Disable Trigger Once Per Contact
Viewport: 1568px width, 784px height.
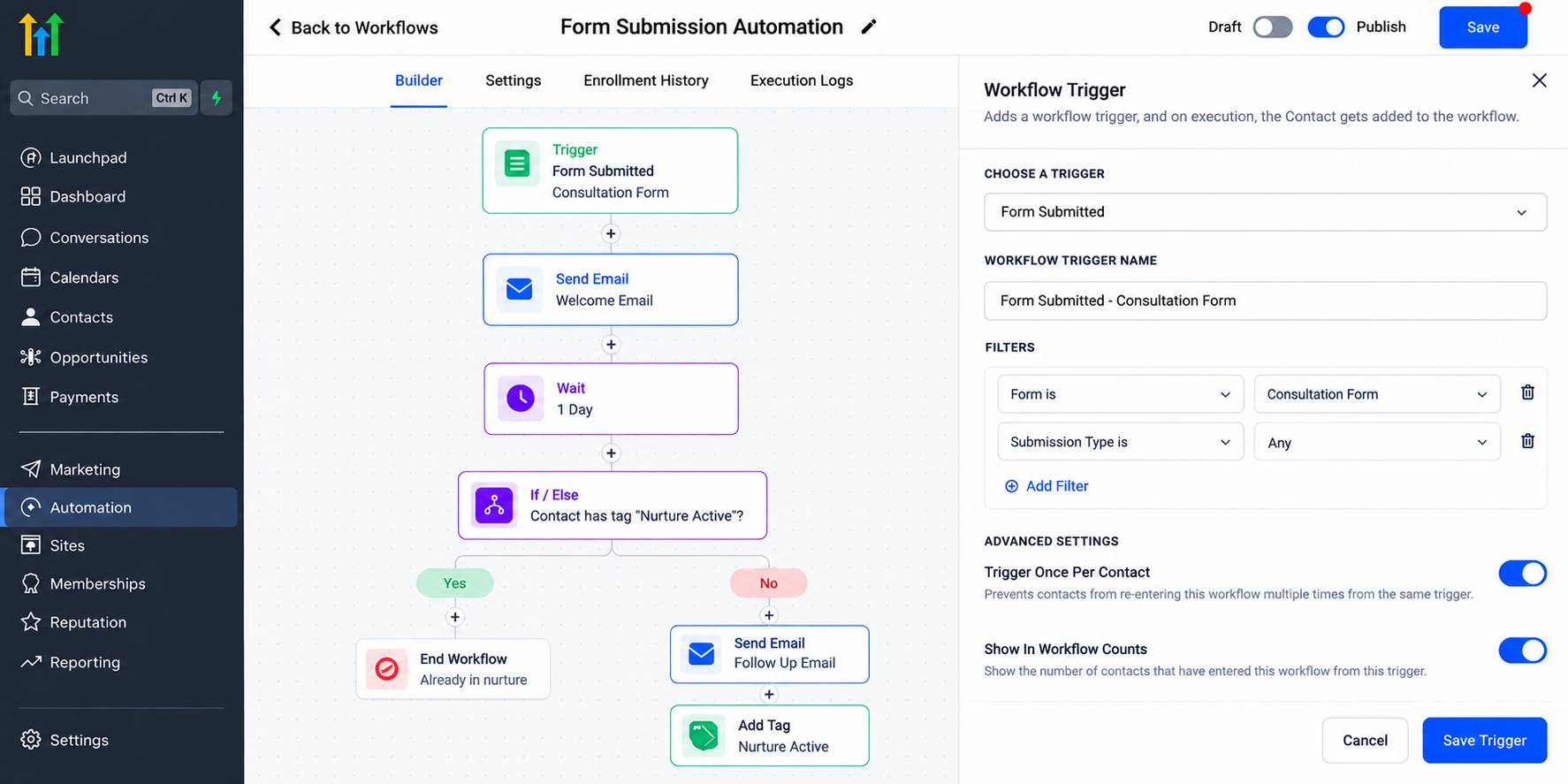point(1522,574)
